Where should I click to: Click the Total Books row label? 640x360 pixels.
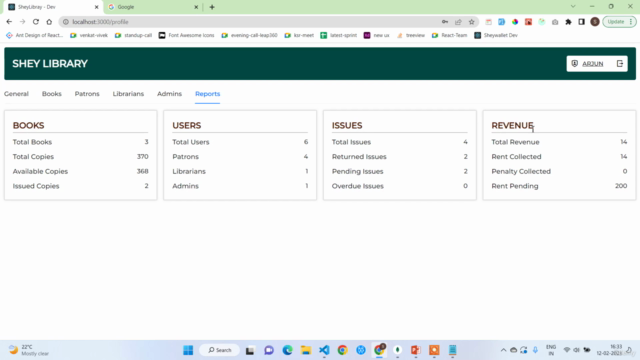[x=32, y=142]
